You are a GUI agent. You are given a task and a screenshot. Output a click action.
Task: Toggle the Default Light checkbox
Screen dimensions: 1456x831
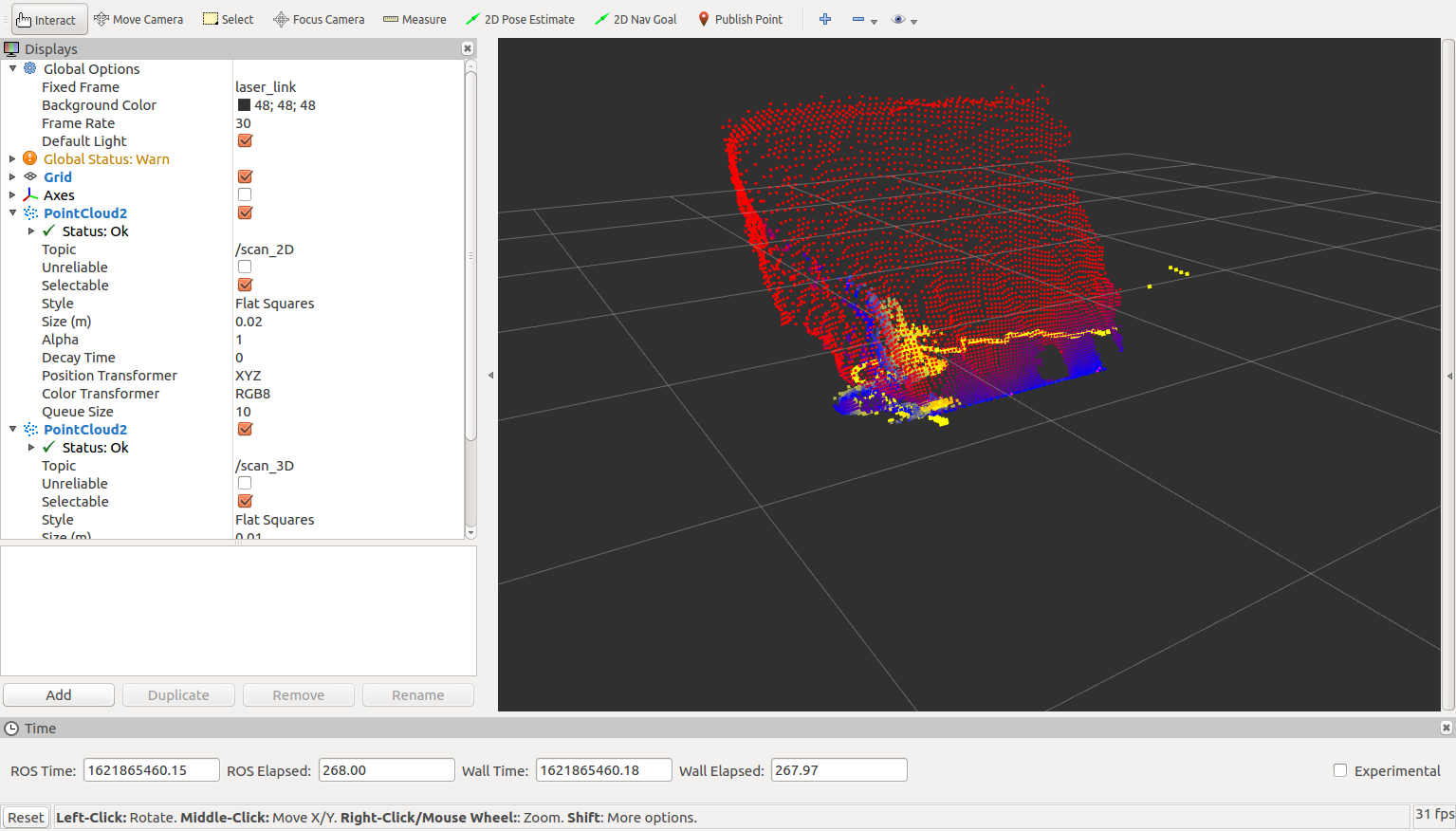(x=245, y=140)
